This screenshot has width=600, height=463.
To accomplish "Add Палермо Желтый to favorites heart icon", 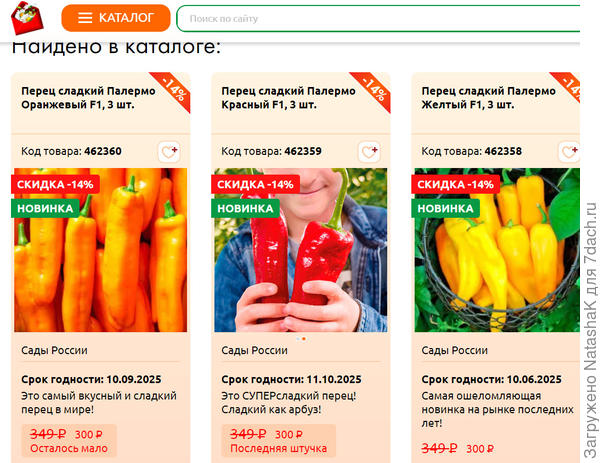I will click(x=569, y=152).
